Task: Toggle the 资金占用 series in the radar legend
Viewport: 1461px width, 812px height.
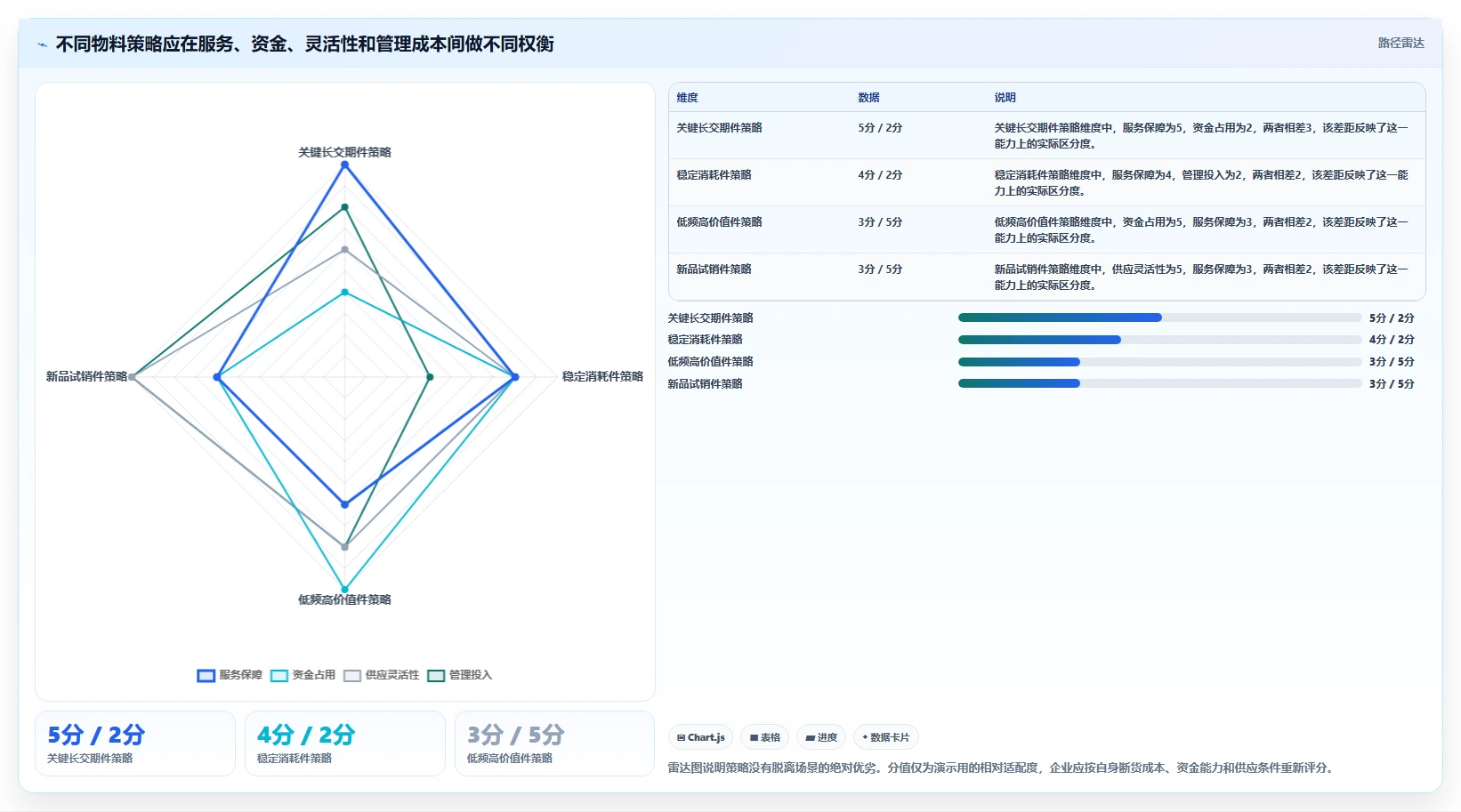Action: pyautogui.click(x=303, y=675)
